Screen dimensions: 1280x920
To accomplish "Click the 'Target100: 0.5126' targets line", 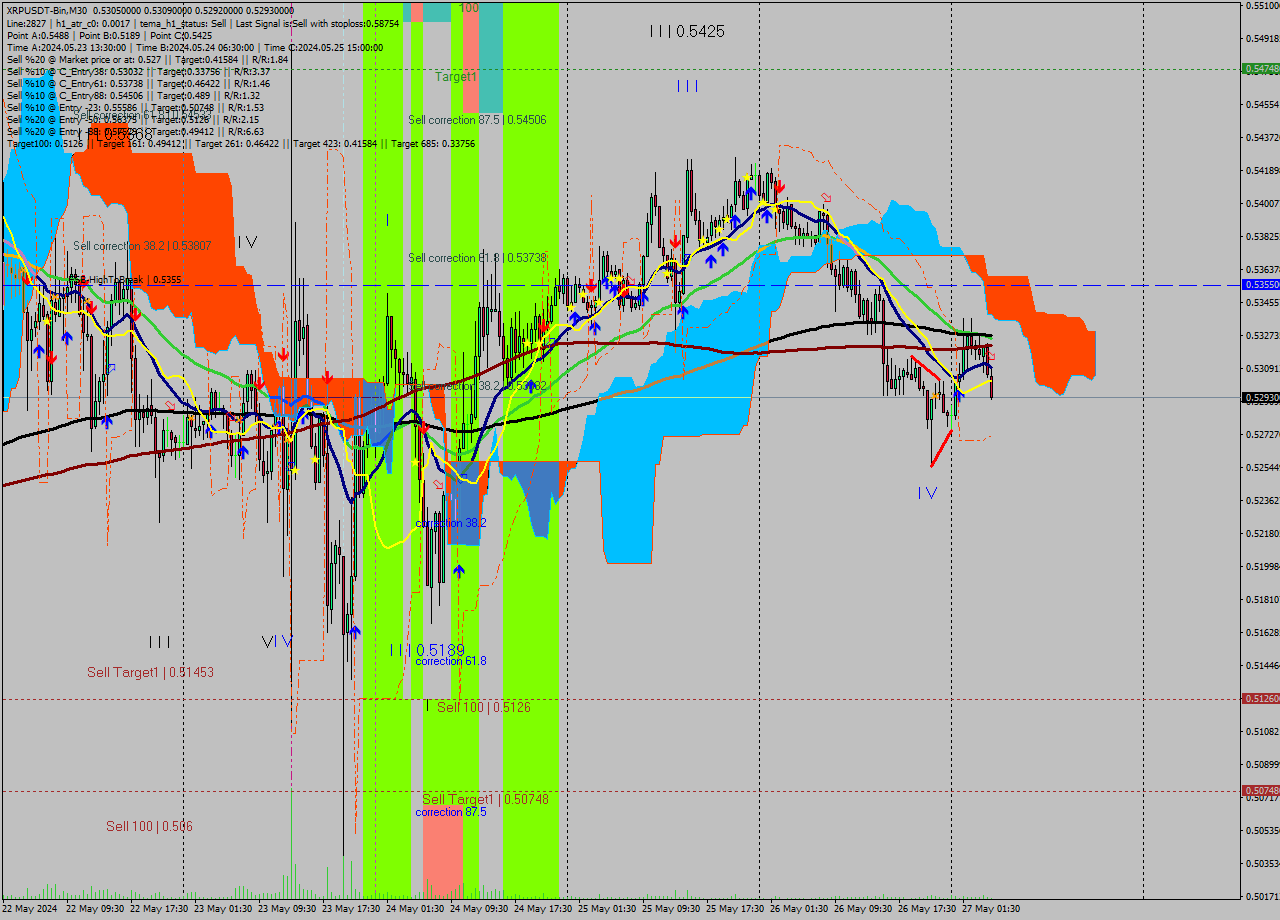I will coord(241,143).
